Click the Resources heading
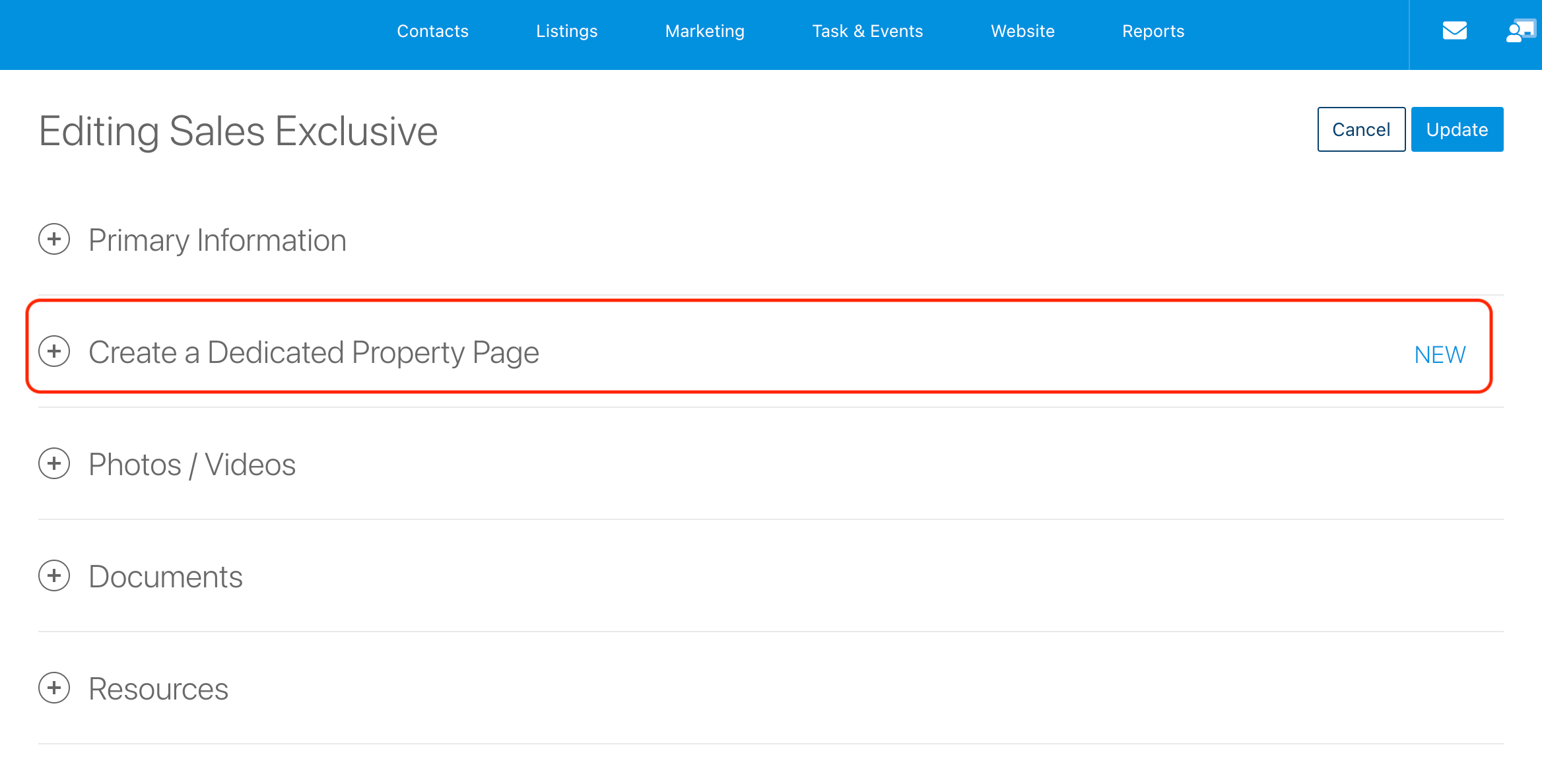 158,689
